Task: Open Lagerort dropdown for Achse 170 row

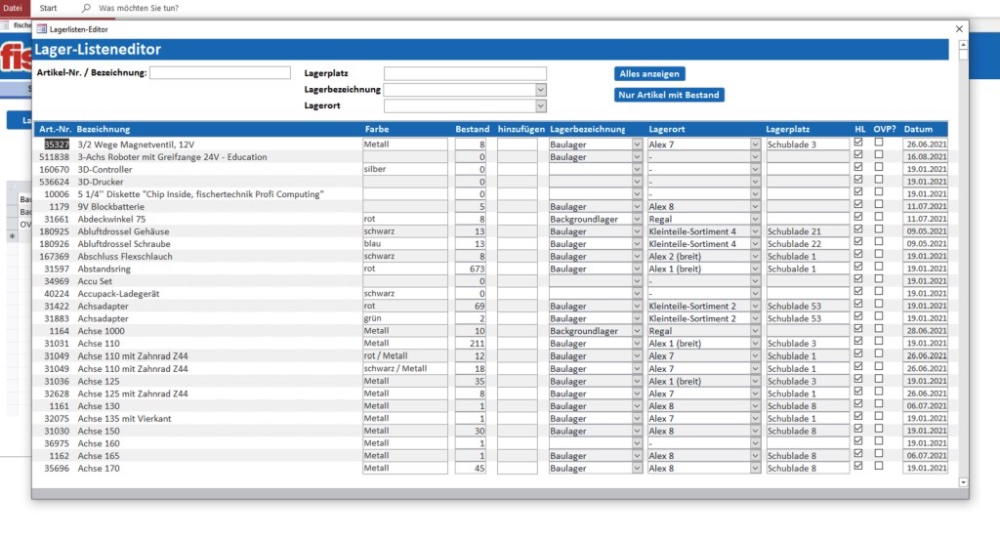Action: point(754,468)
